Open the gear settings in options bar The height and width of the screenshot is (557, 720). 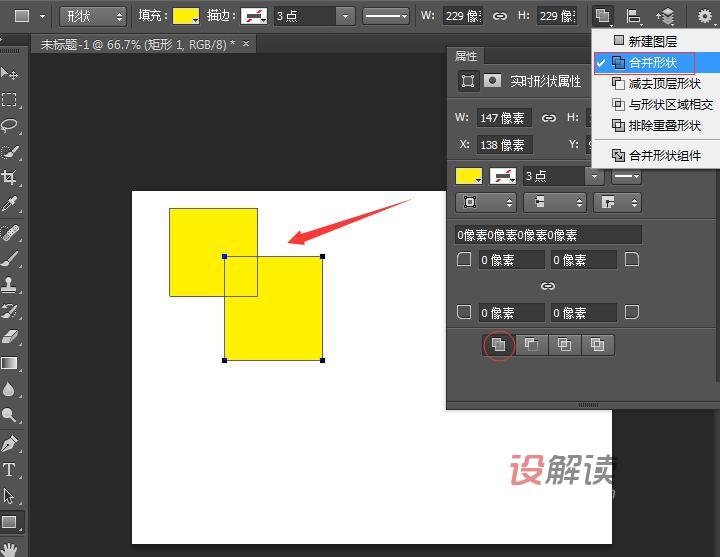pyautogui.click(x=704, y=16)
